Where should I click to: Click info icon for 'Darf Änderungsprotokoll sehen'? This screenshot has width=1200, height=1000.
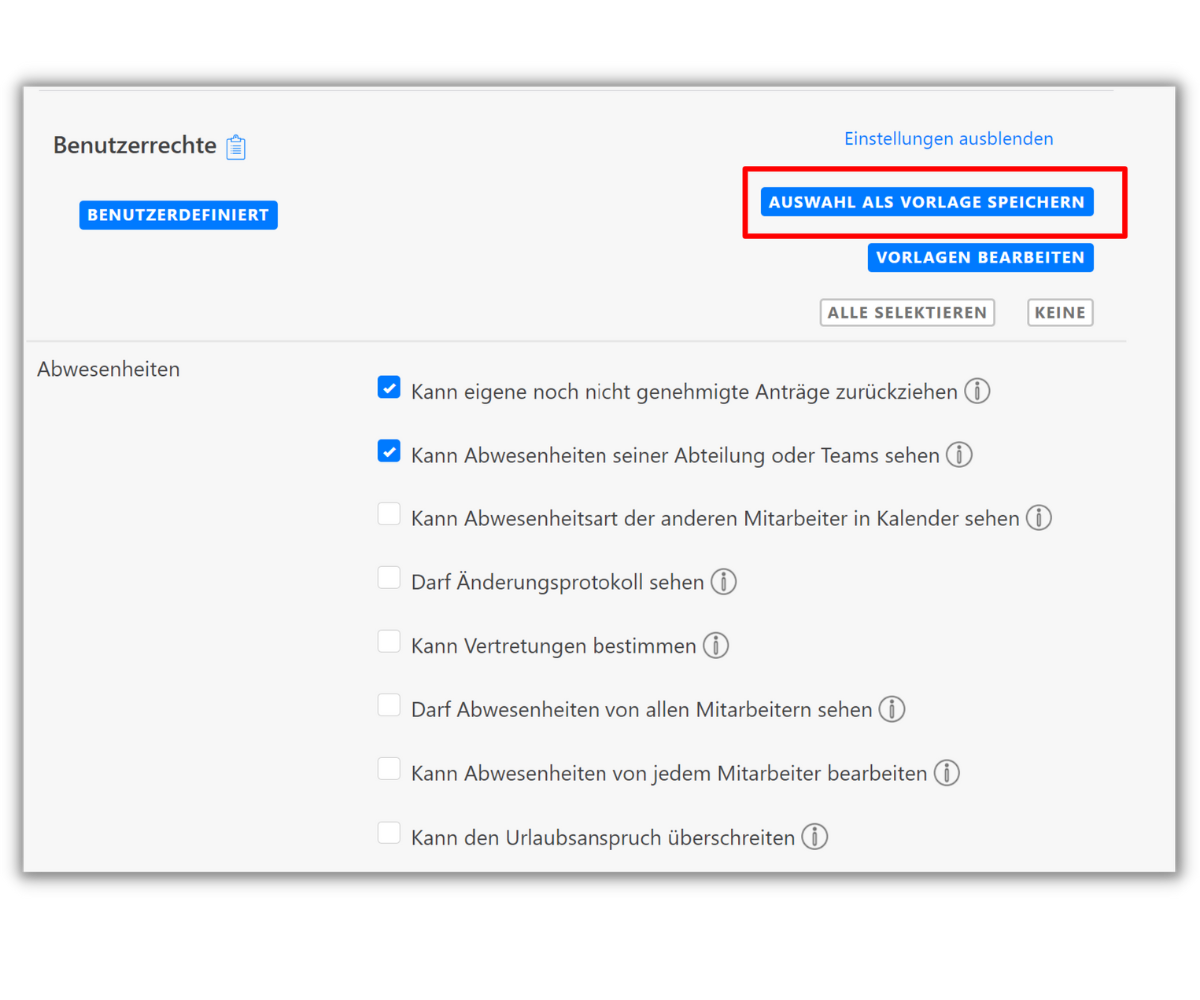tap(723, 581)
